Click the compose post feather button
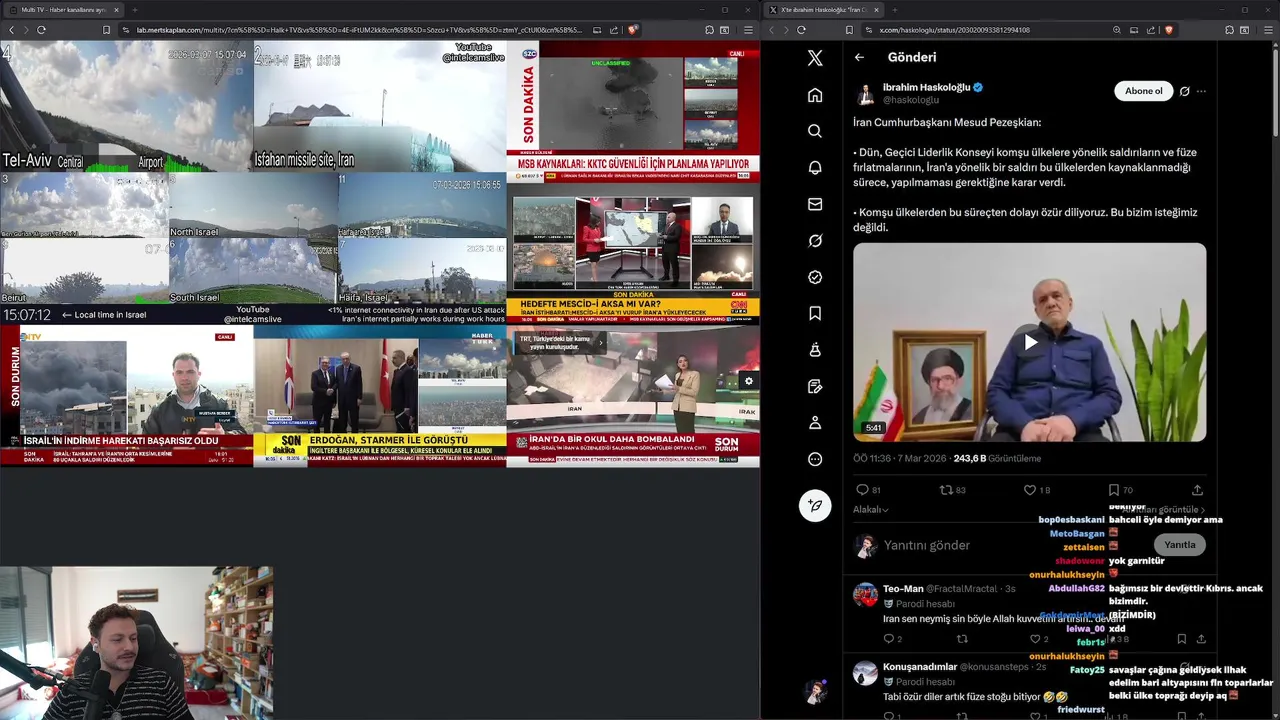The height and width of the screenshot is (720, 1280). (x=815, y=506)
